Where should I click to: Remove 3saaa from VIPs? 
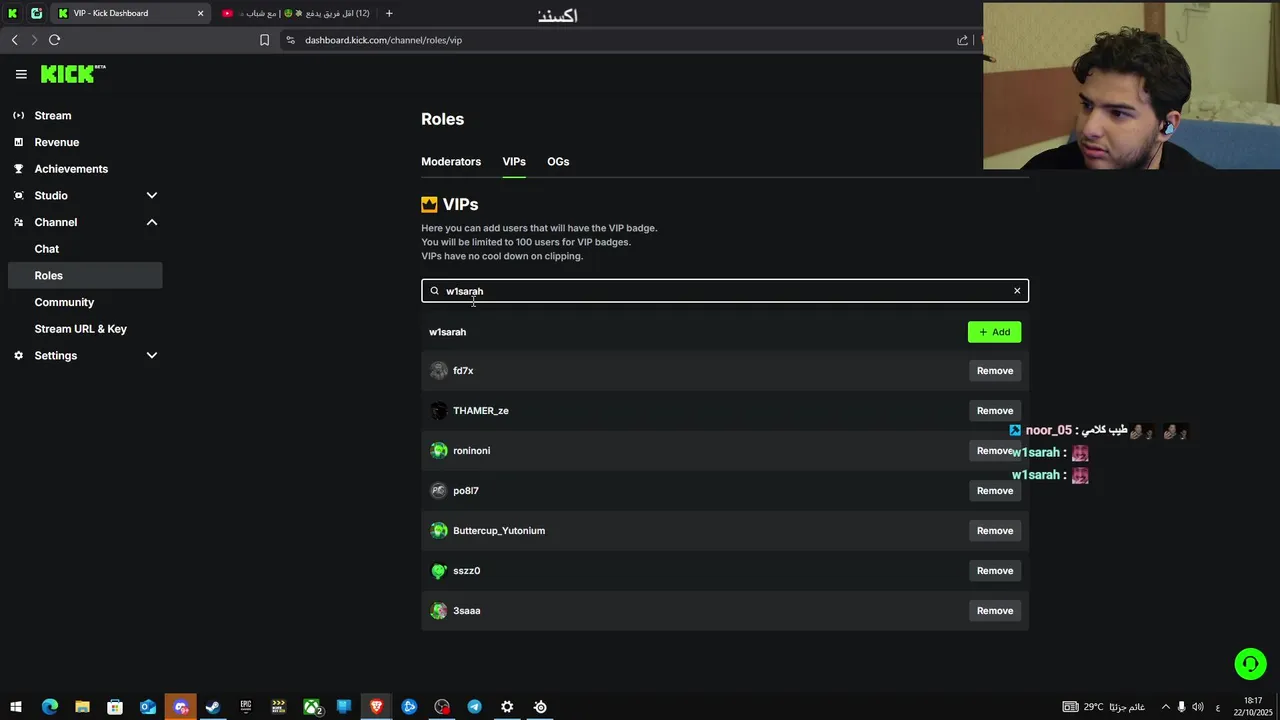click(995, 611)
